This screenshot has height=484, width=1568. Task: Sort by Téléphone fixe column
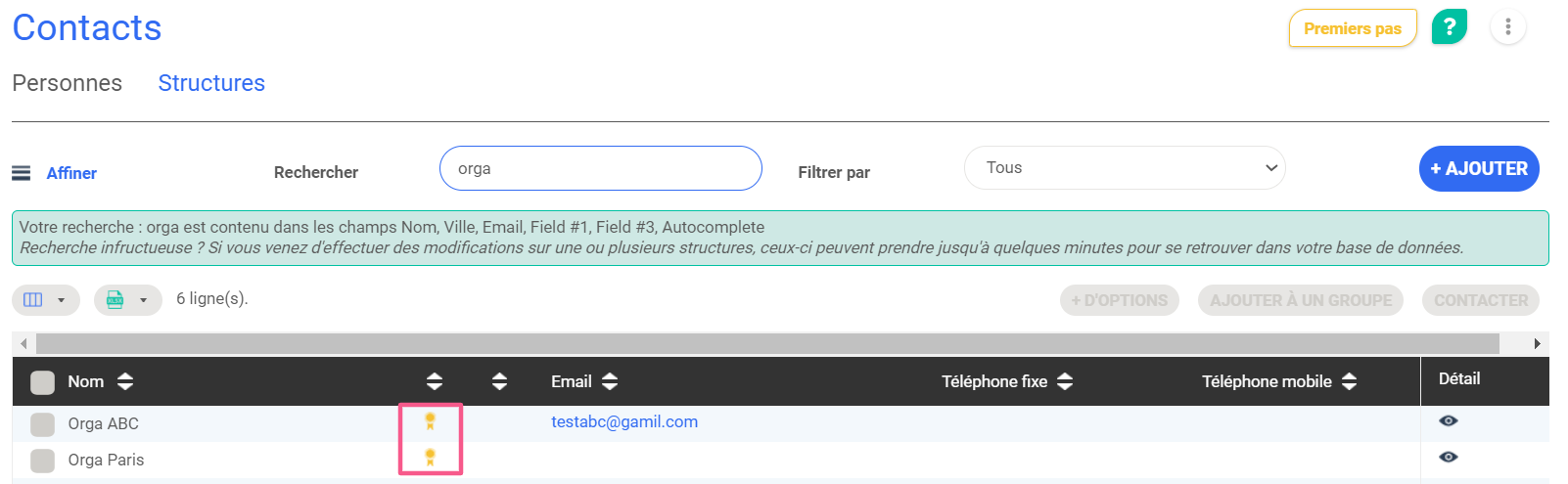click(1065, 381)
